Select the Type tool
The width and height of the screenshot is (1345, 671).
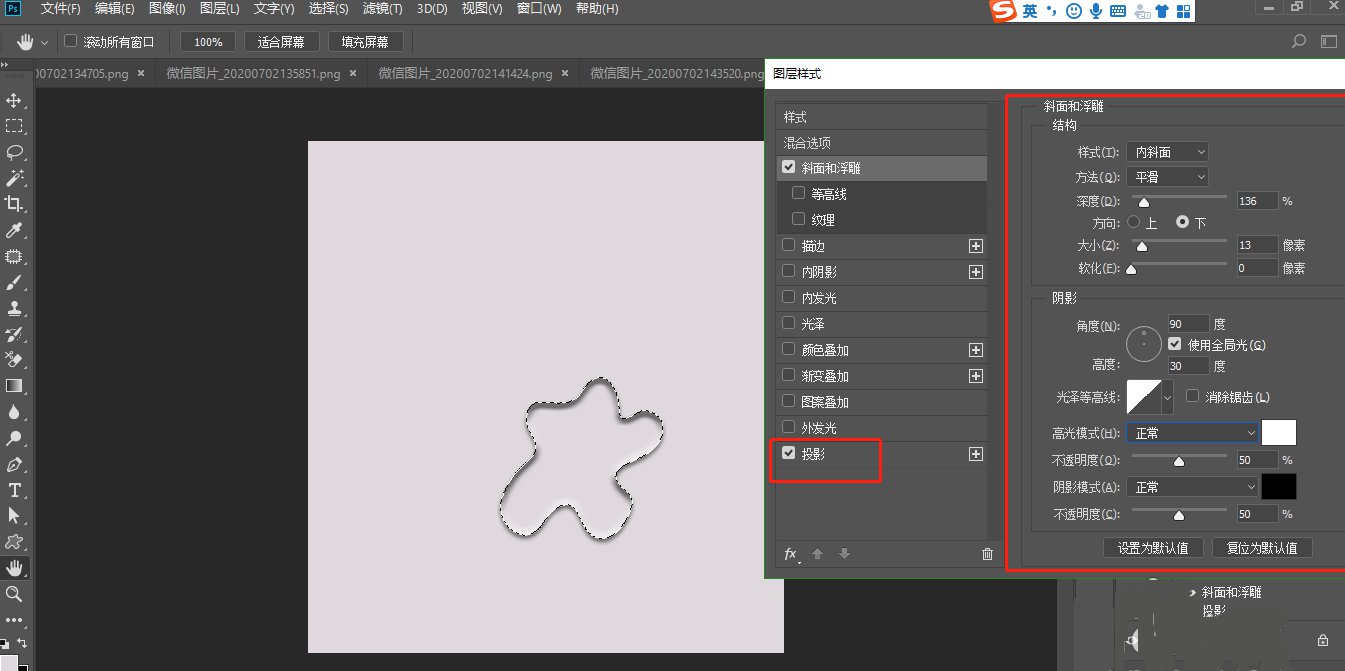pos(15,490)
